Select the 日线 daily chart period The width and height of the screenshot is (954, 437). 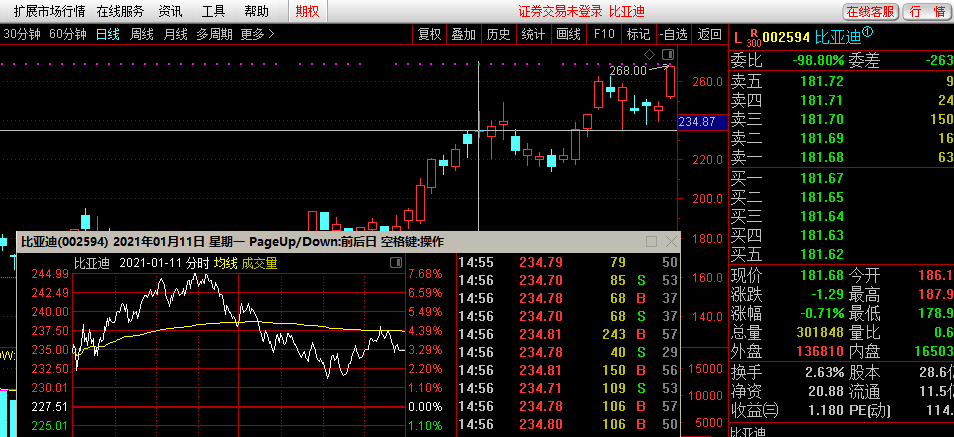coord(108,34)
